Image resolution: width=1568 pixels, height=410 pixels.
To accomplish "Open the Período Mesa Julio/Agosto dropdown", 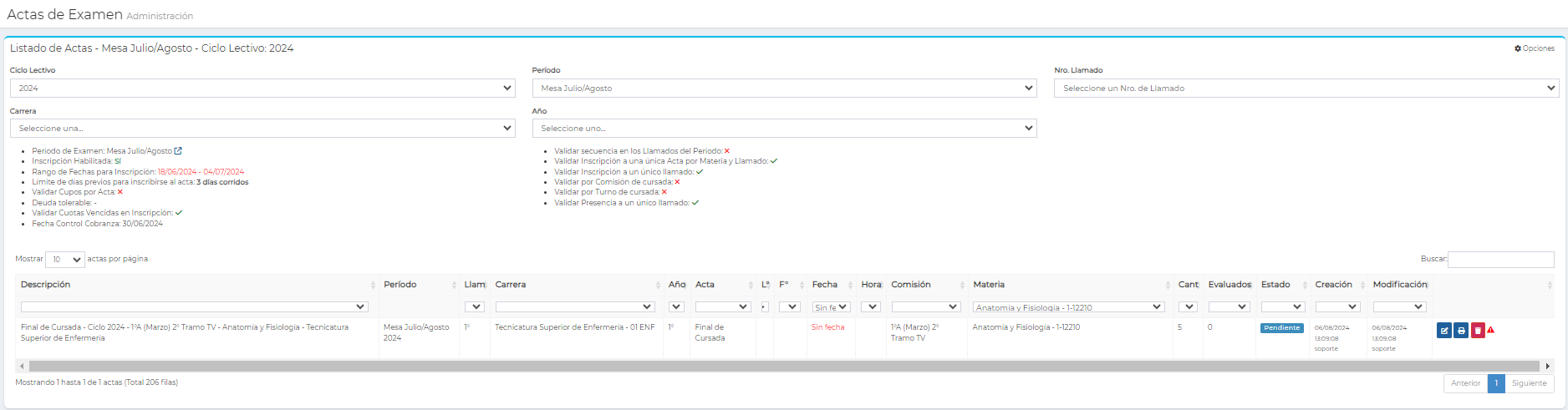I will pos(784,88).
